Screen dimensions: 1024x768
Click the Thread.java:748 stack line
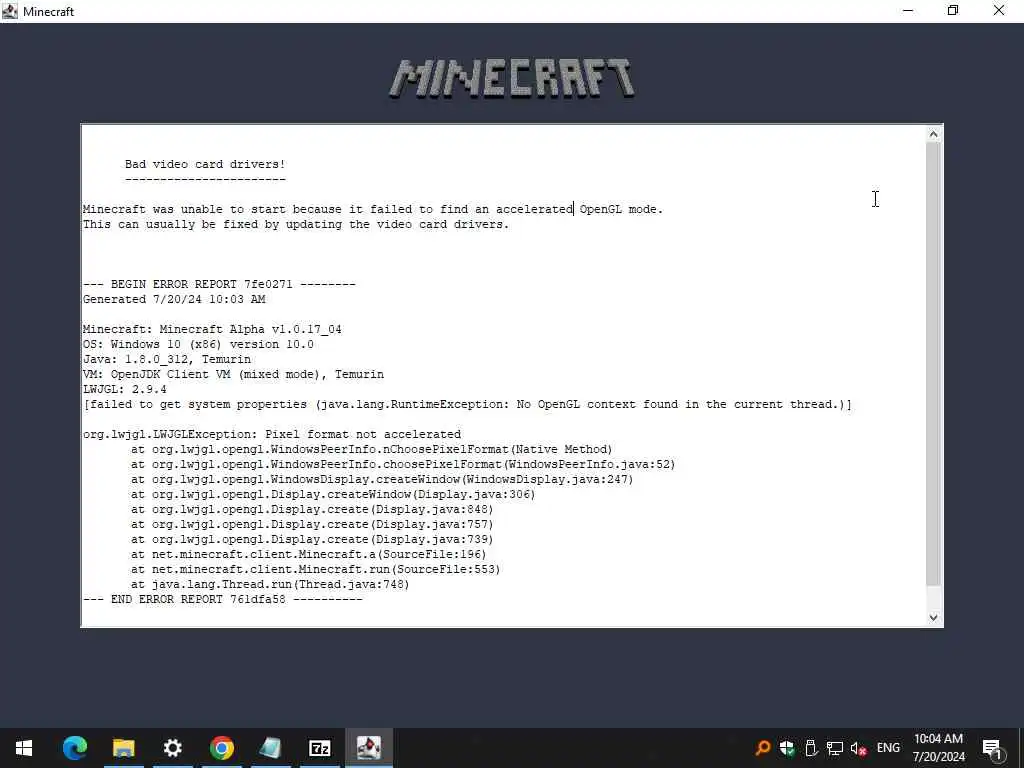point(270,585)
